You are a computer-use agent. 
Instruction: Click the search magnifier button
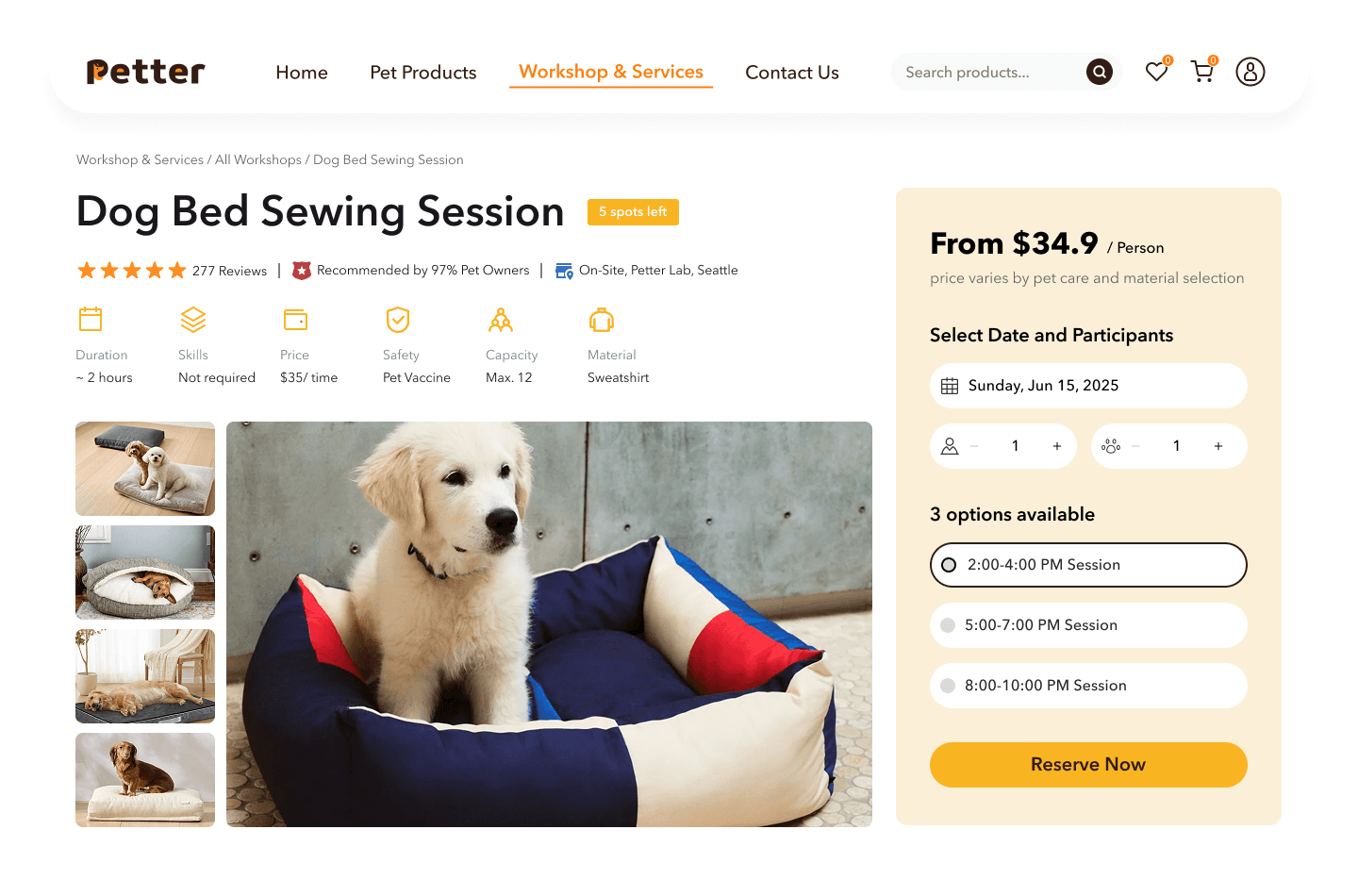[x=1100, y=72]
